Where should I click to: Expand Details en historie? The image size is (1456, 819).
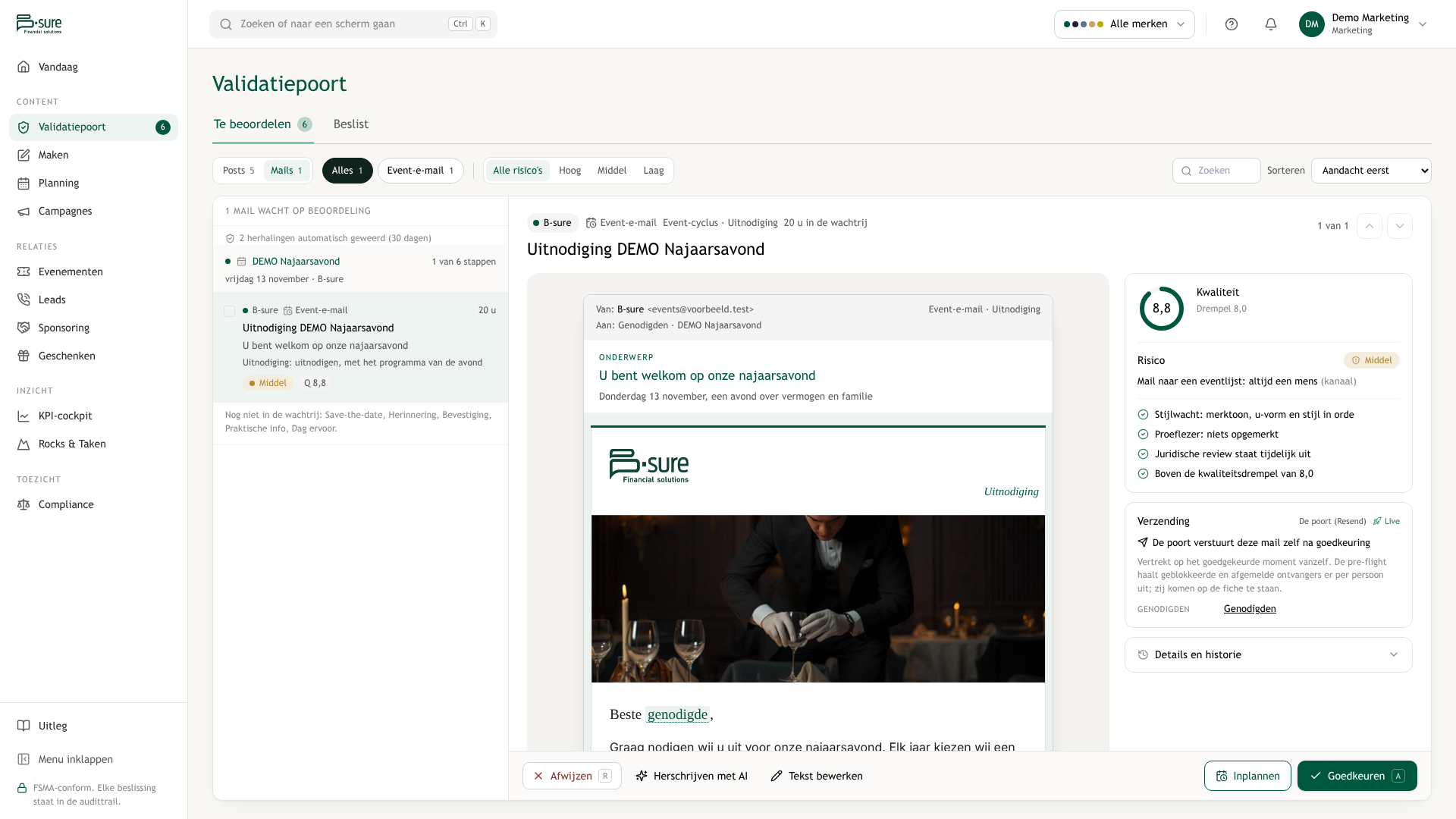click(1269, 654)
